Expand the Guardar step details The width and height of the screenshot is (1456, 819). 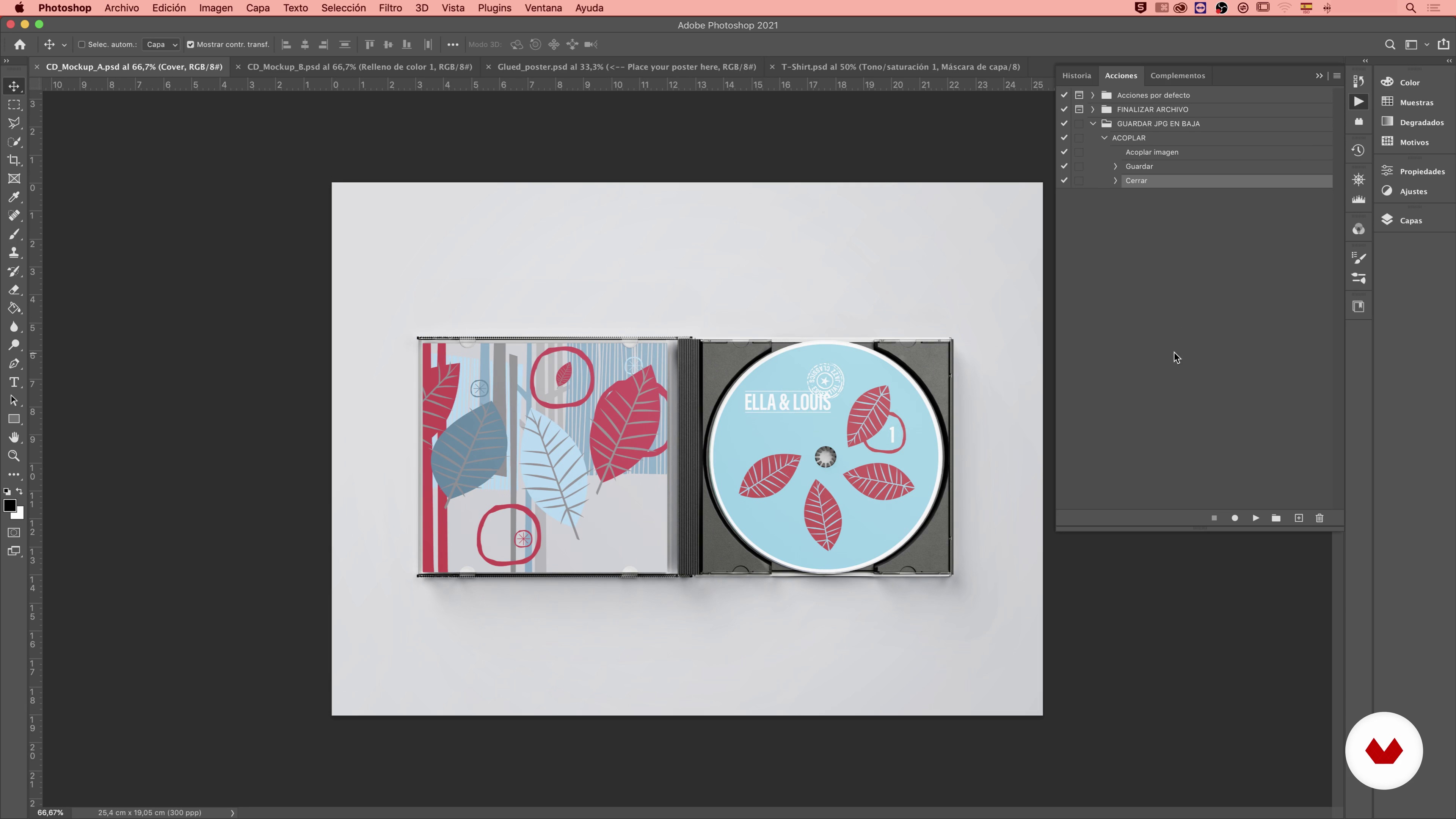1115,166
